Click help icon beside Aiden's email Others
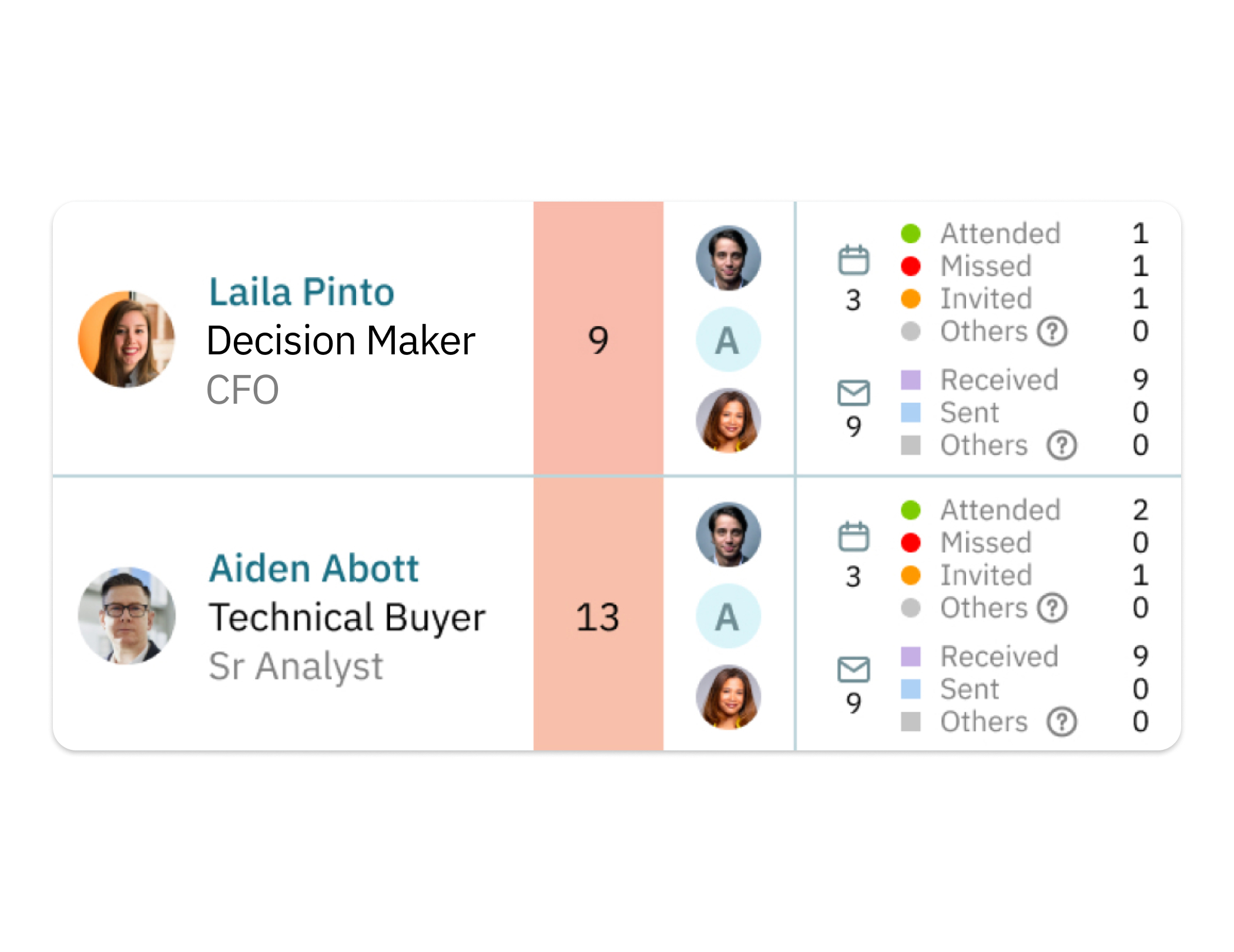Screen dimensions: 1234x952 click(x=1061, y=722)
